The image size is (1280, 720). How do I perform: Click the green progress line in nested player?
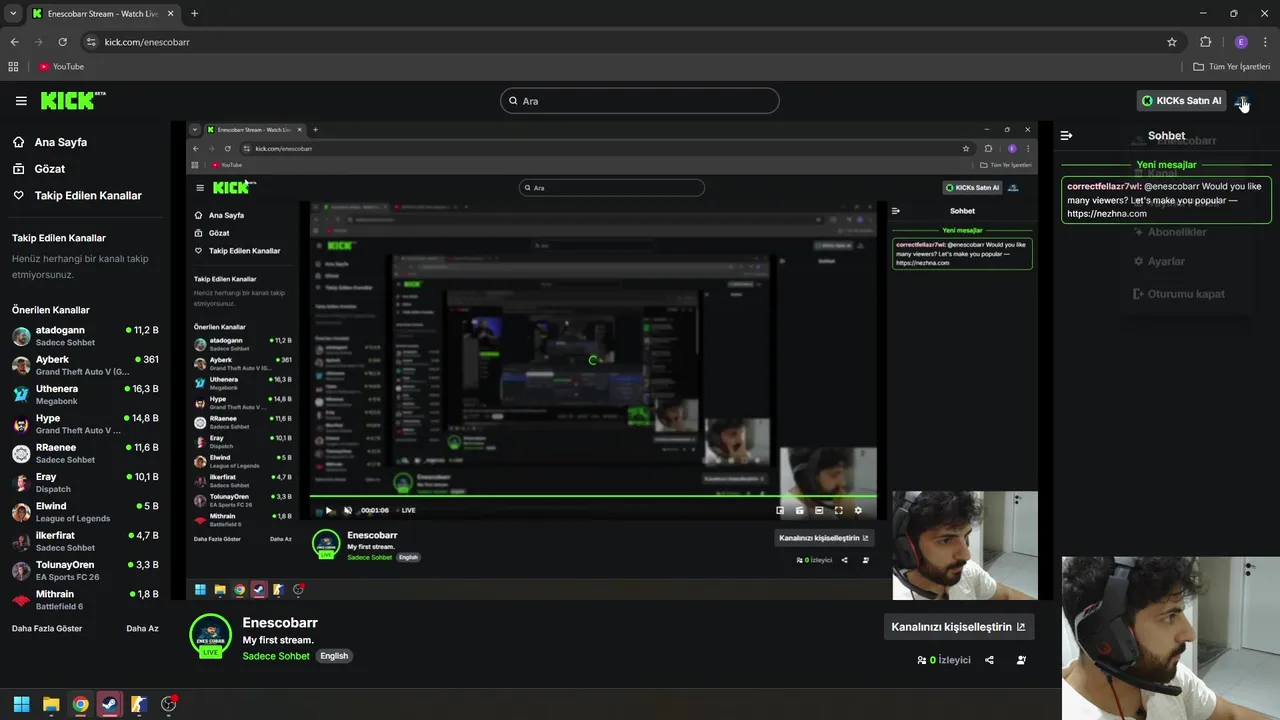(593, 496)
